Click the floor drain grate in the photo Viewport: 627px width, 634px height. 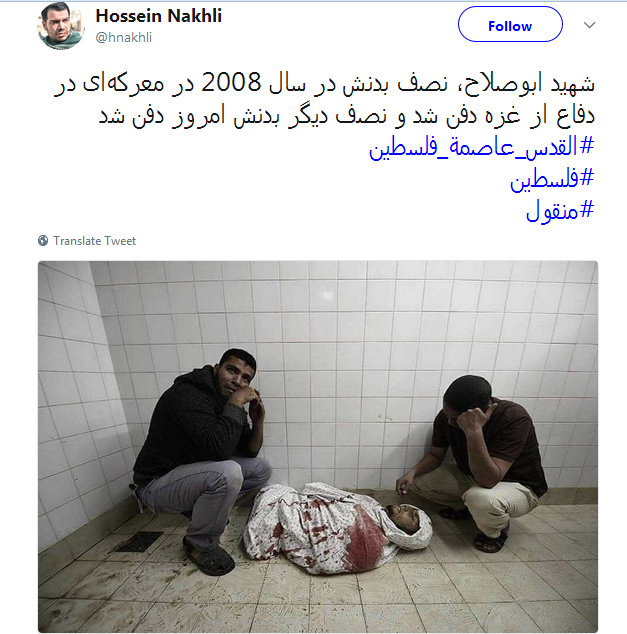pyautogui.click(x=138, y=542)
